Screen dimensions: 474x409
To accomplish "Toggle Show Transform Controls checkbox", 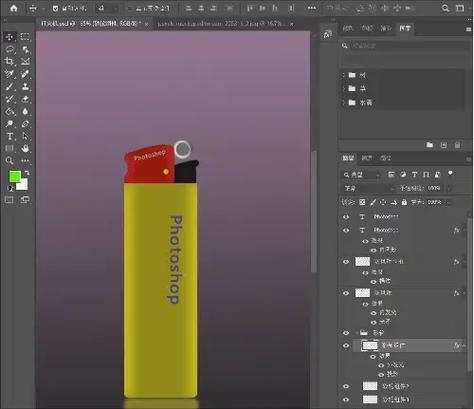I will coord(130,8).
